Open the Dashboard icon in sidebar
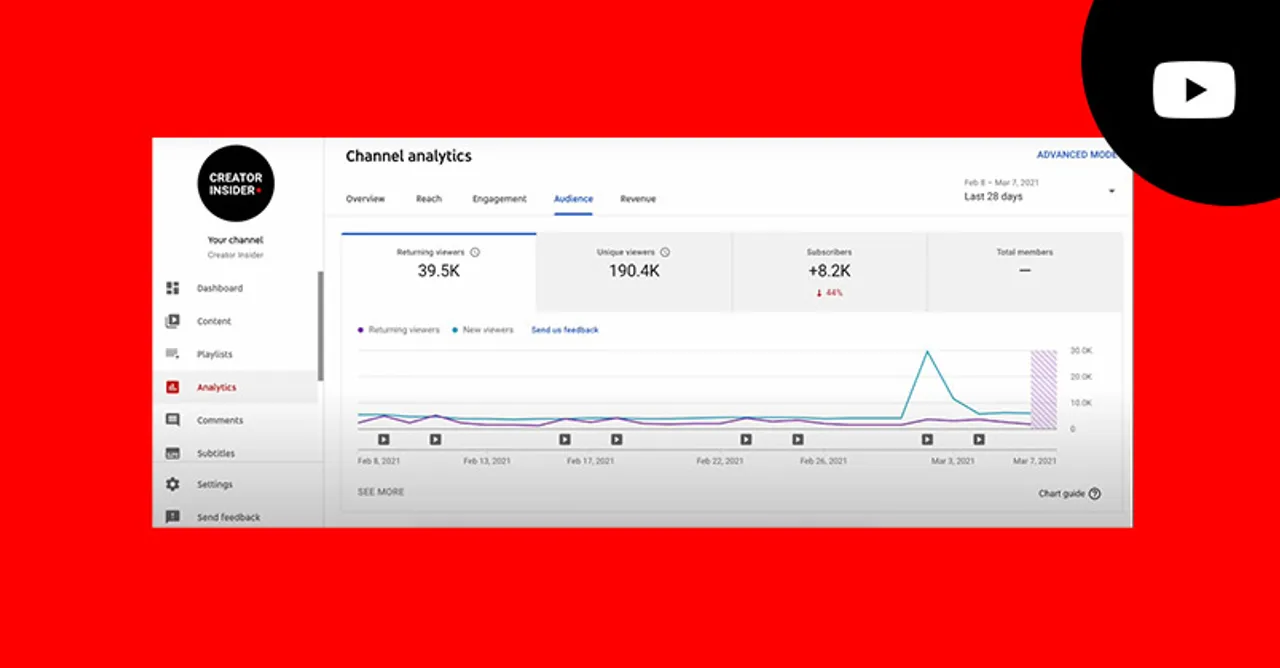Image resolution: width=1280 pixels, height=668 pixels. 173,288
